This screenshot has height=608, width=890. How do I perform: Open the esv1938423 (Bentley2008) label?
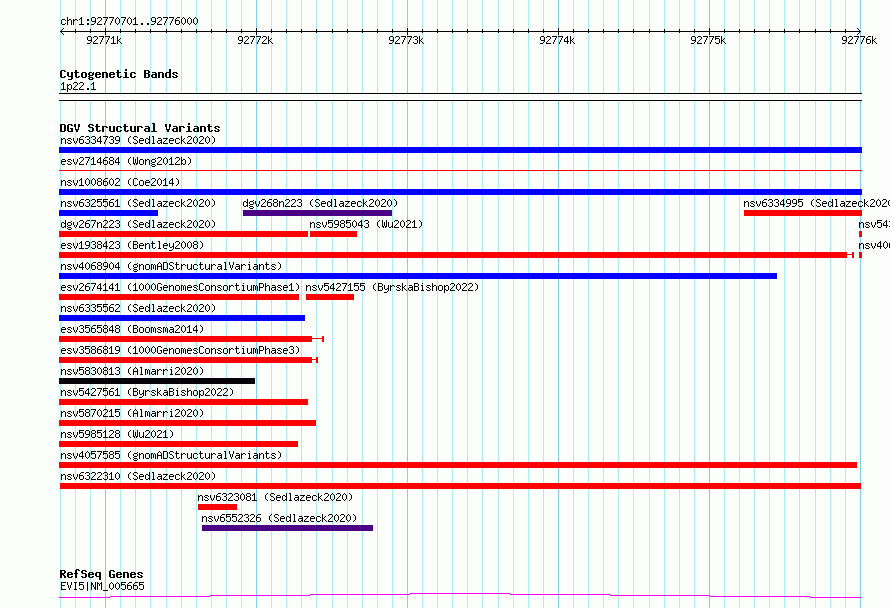pos(132,245)
